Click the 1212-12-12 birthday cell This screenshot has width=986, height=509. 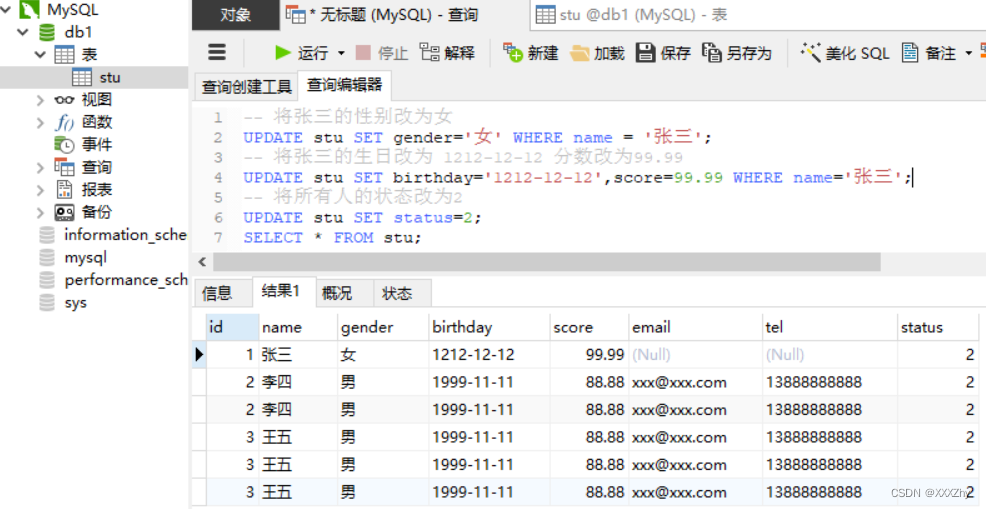(x=489, y=355)
